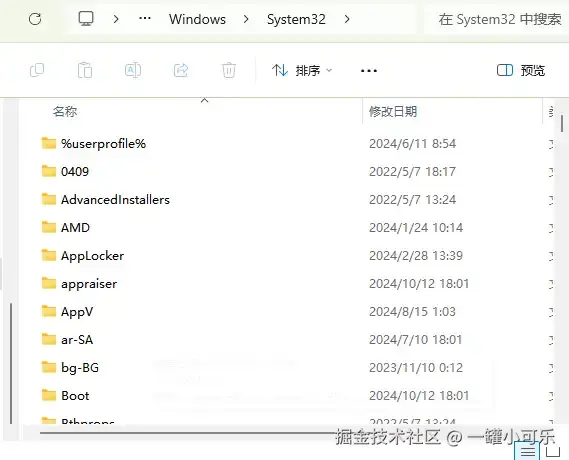Select the appraiser folder
The image size is (569, 460).
click(89, 284)
